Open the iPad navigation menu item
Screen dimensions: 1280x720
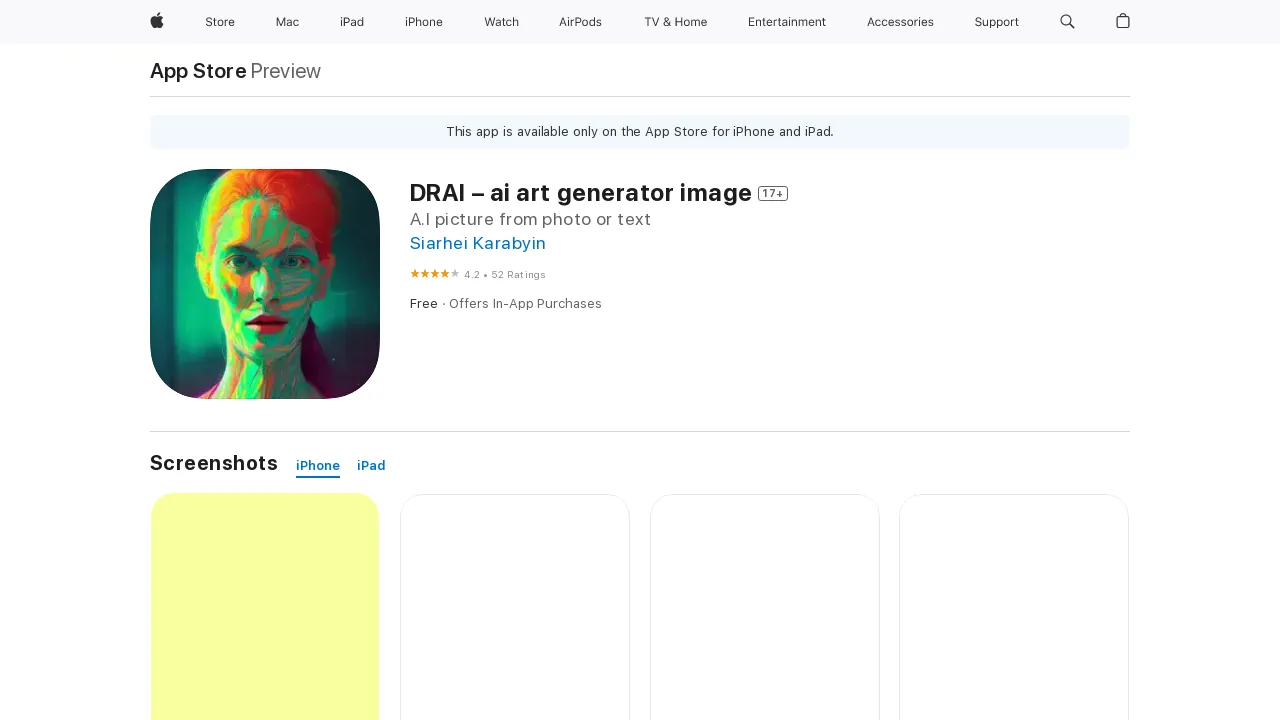pyautogui.click(x=352, y=22)
